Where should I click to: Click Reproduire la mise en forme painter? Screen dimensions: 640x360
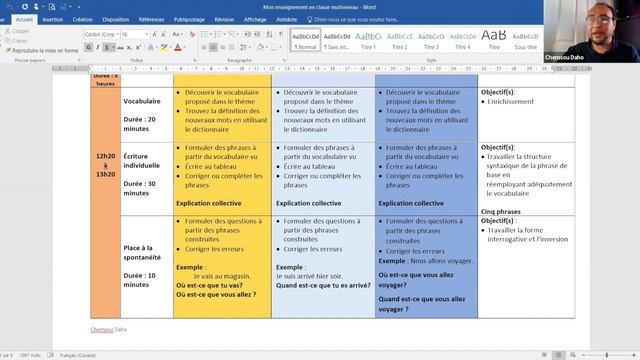tap(41, 51)
